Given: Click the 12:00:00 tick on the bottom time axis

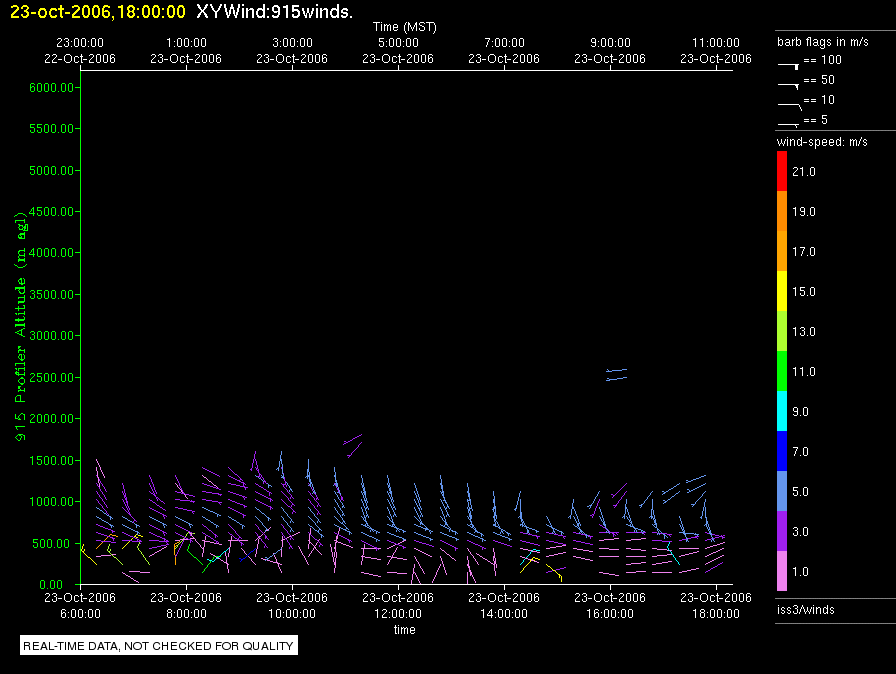Looking at the screenshot, I should click(x=398, y=606).
